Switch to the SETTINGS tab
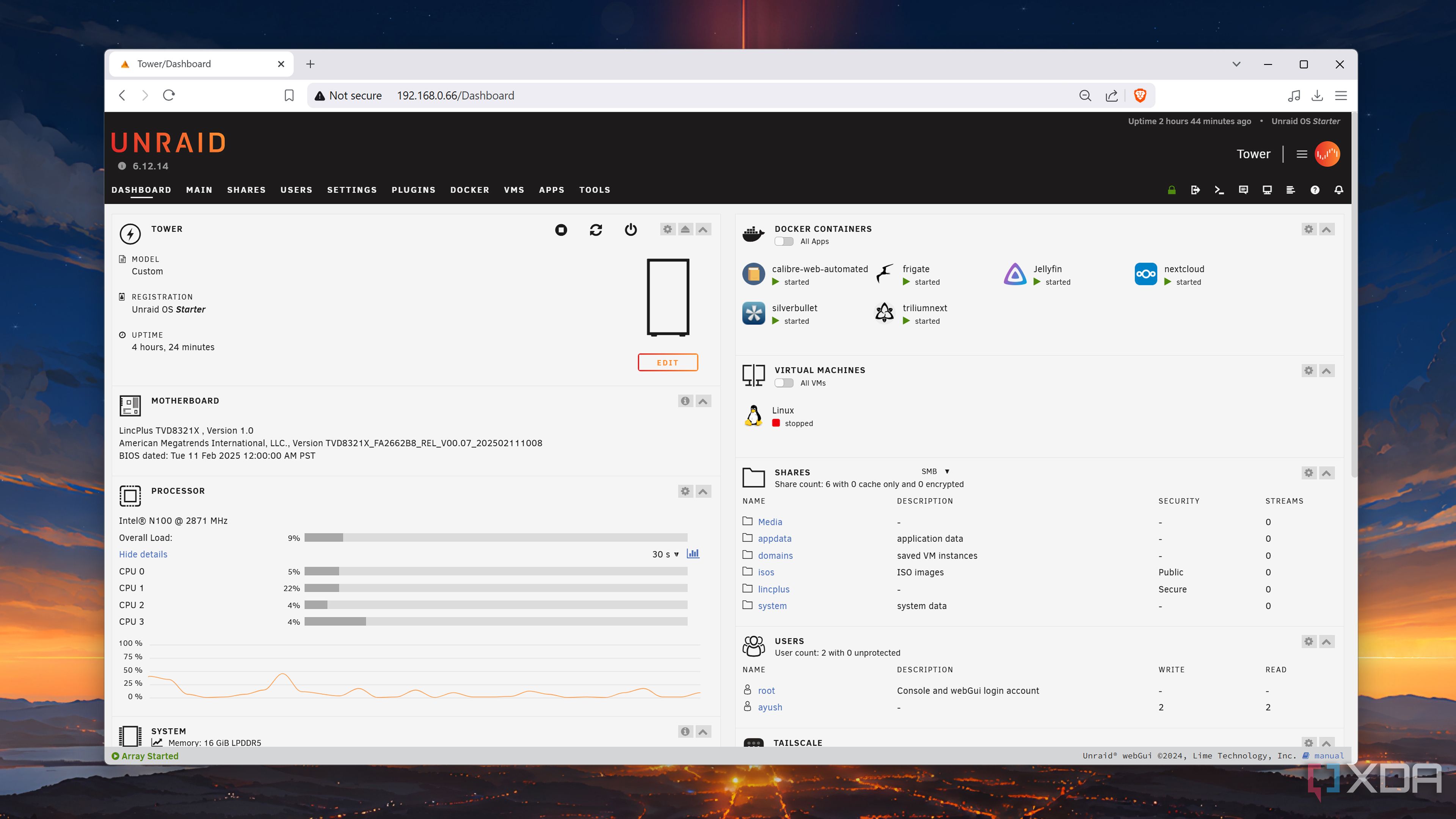1456x819 pixels. pos(351,190)
